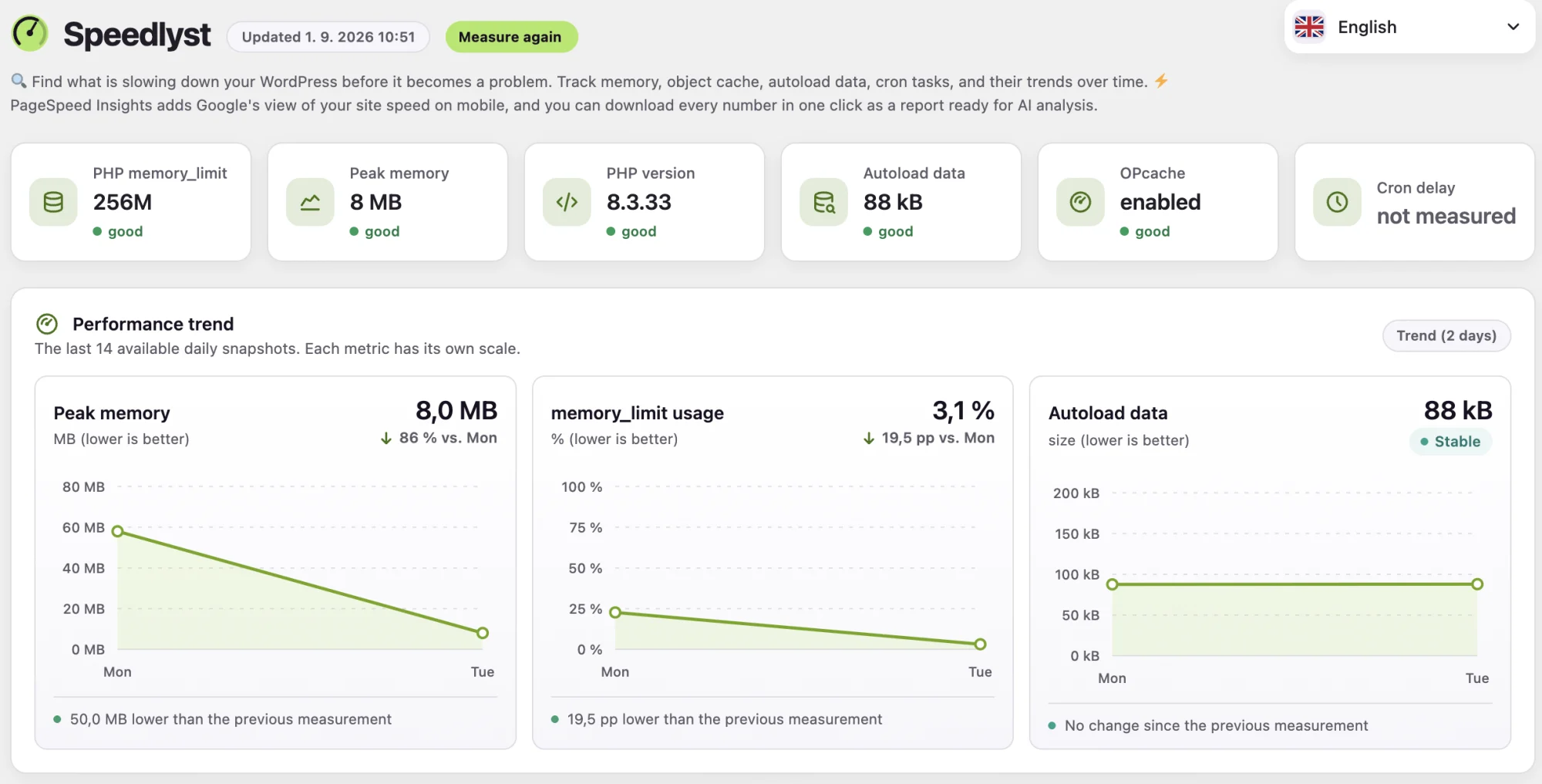Click the 3,1 % usage value
Screen dimensions: 1542x784
963,410
